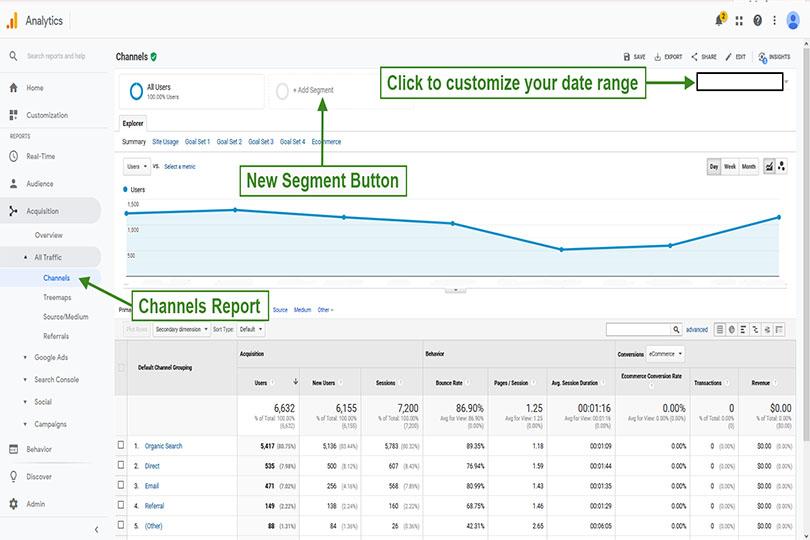Select the term cloud view icon
810x540 pixels.
(x=767, y=330)
